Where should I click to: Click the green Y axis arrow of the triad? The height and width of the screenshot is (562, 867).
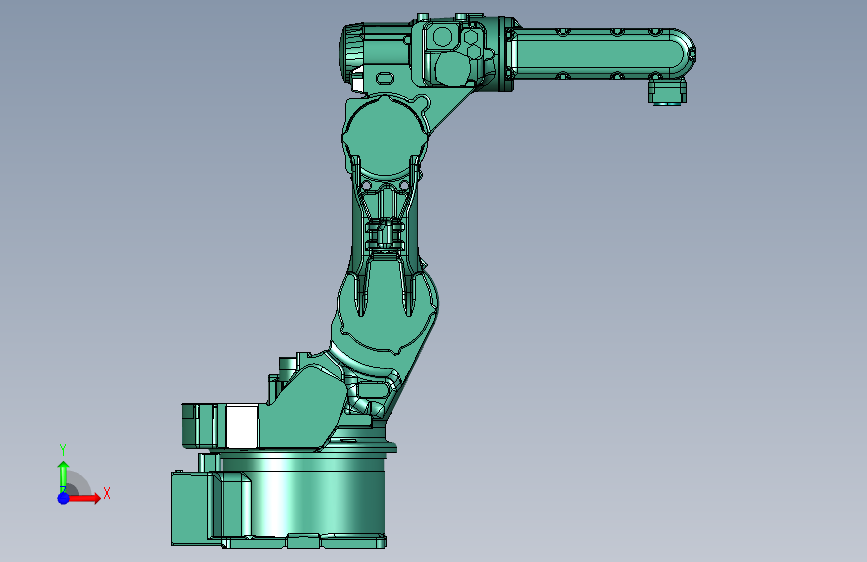pos(64,477)
